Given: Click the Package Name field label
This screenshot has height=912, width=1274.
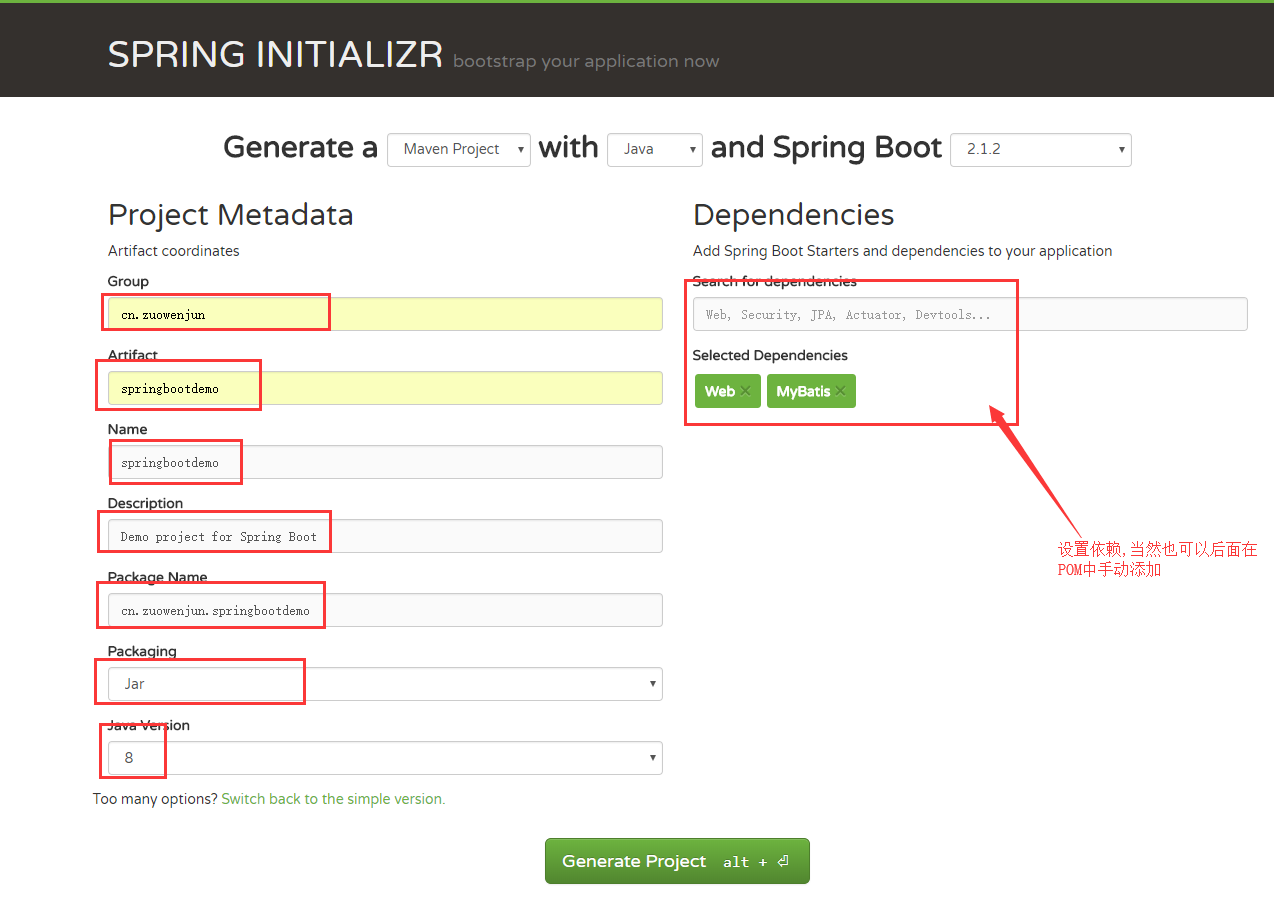Looking at the screenshot, I should point(158,577).
